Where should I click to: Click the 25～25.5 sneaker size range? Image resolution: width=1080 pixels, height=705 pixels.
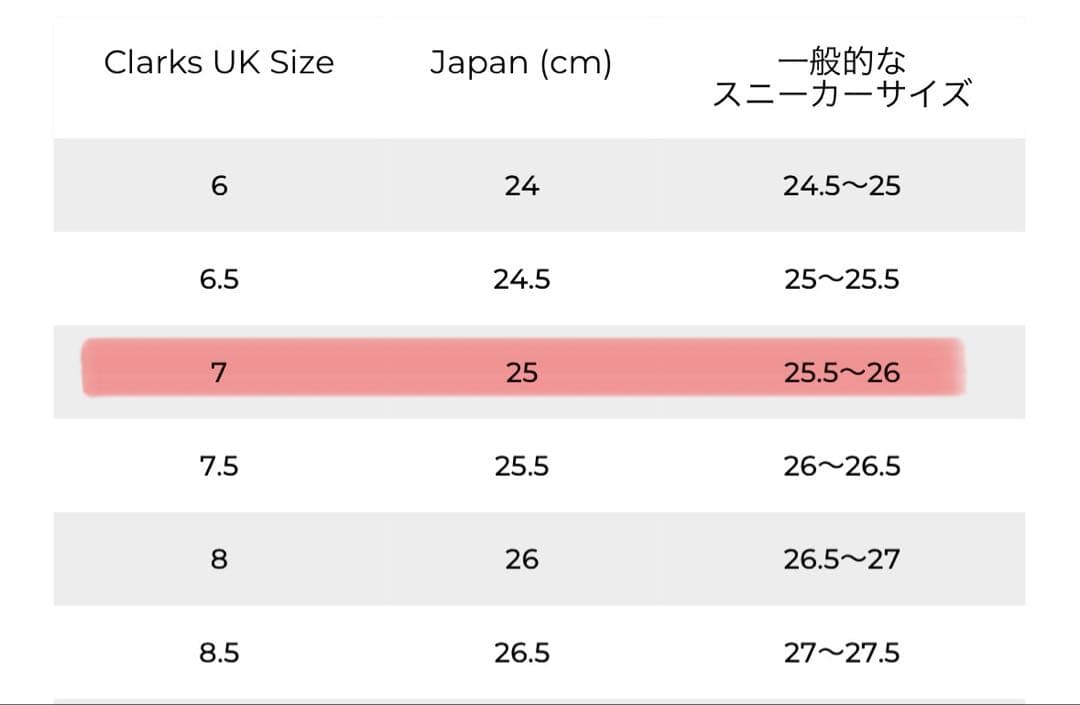pyautogui.click(x=841, y=279)
